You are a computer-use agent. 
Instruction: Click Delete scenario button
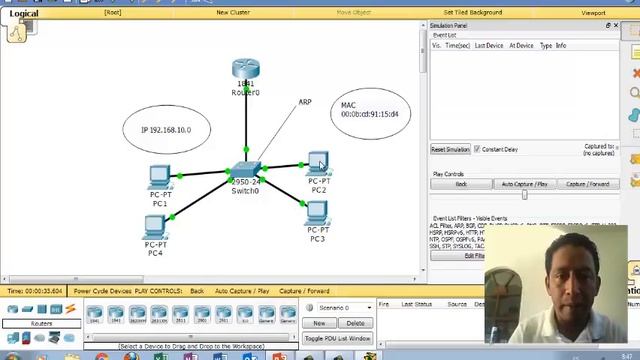tap(355, 323)
